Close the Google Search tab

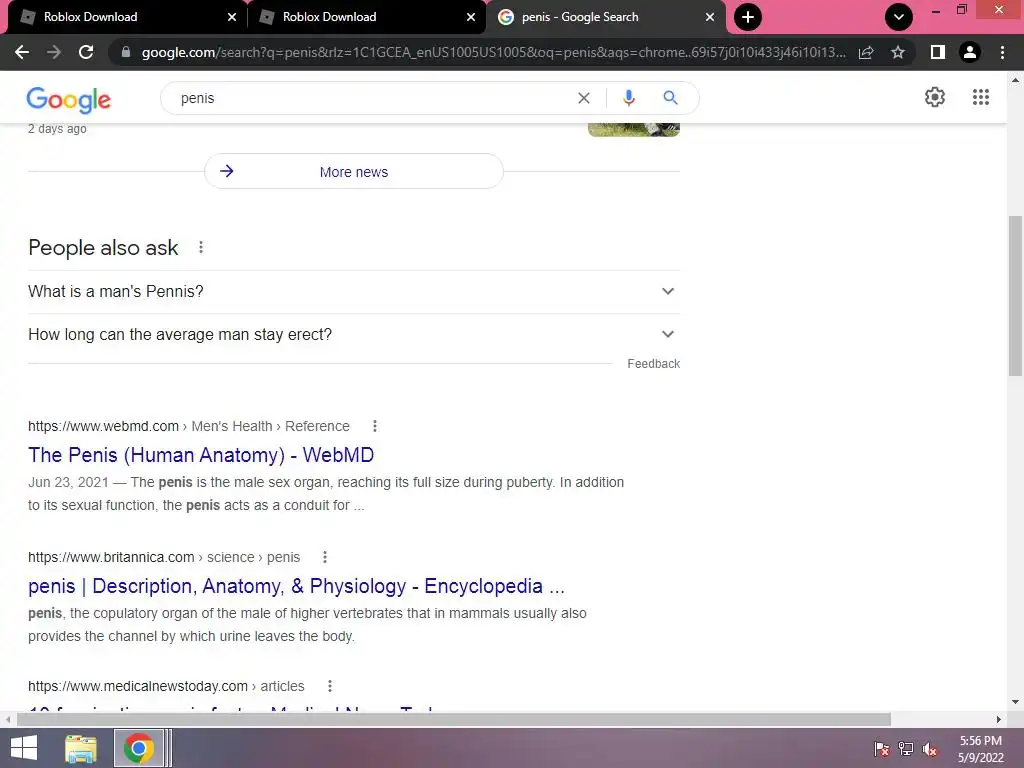tap(710, 17)
